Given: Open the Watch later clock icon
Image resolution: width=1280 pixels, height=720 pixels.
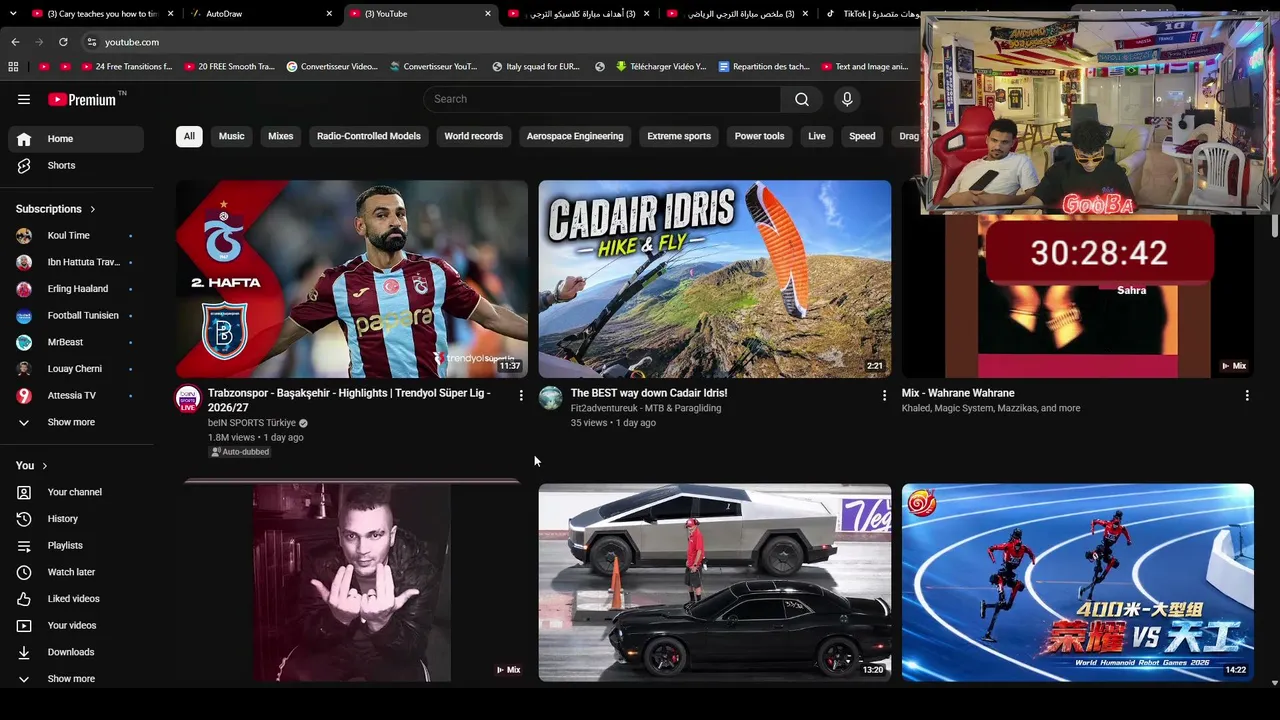Looking at the screenshot, I should click(24, 572).
